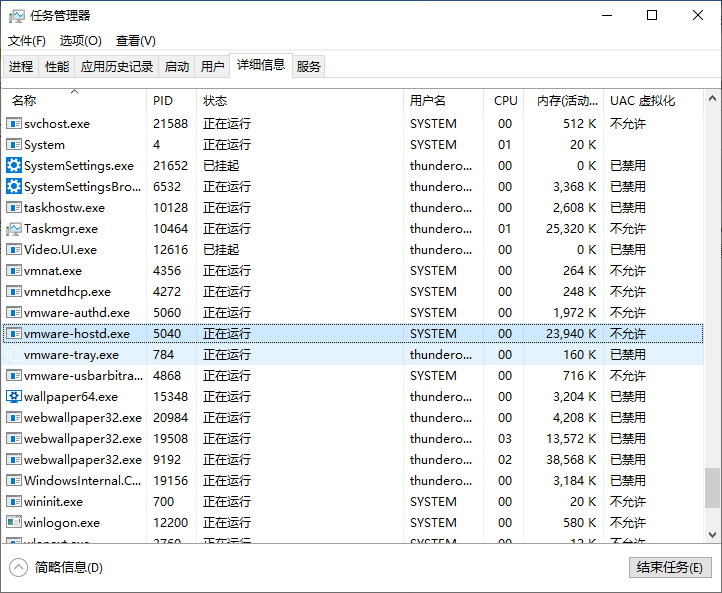The width and height of the screenshot is (722, 593).
Task: Open the 文件(F) menu
Action: [x=27, y=41]
